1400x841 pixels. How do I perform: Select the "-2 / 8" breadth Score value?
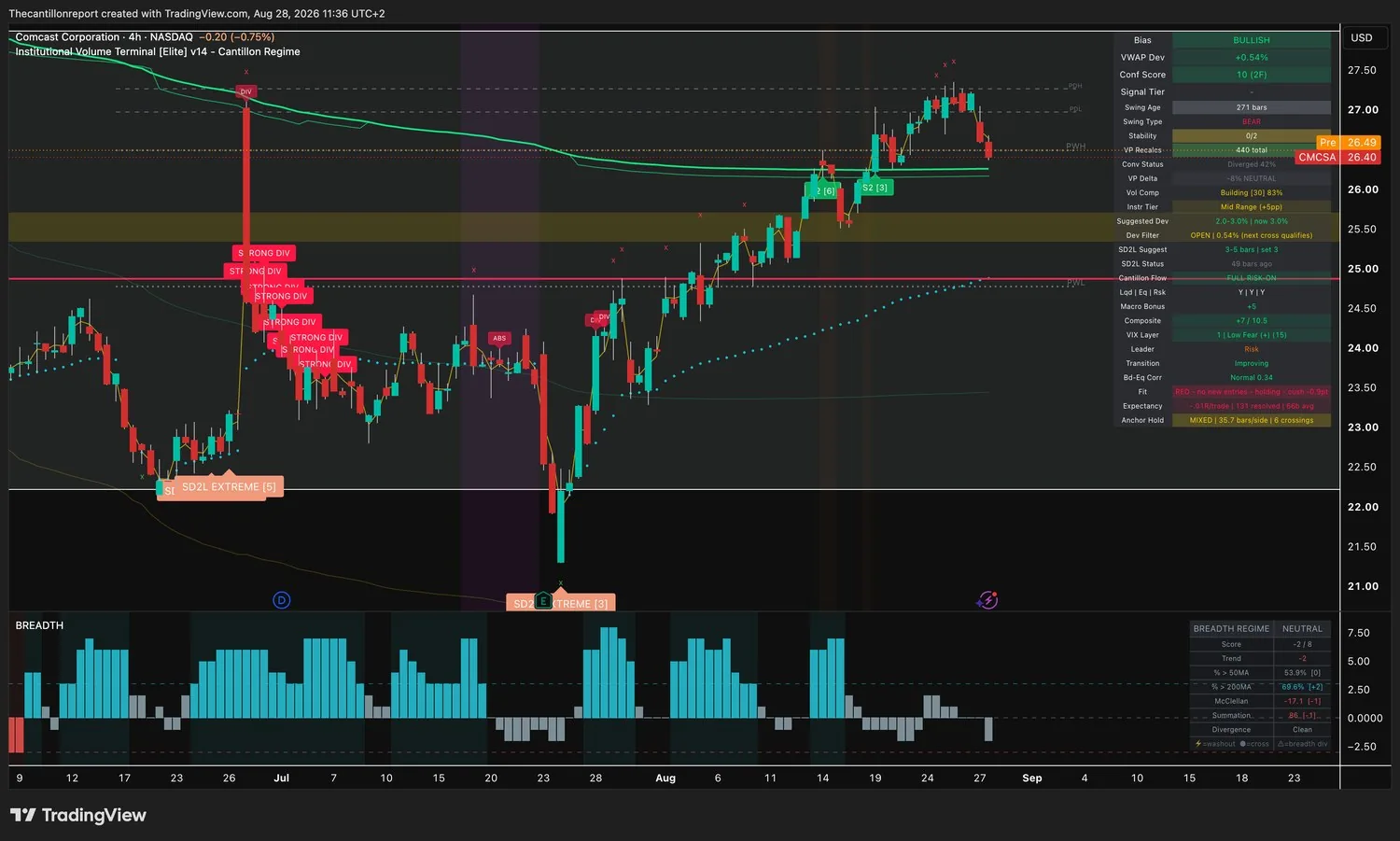coord(1302,644)
